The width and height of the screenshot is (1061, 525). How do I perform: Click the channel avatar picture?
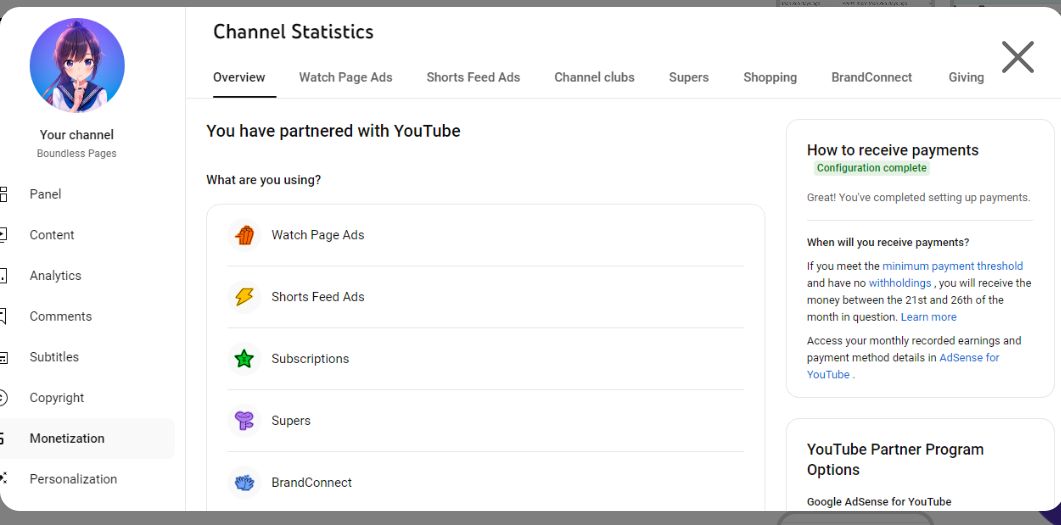[x=77, y=65]
